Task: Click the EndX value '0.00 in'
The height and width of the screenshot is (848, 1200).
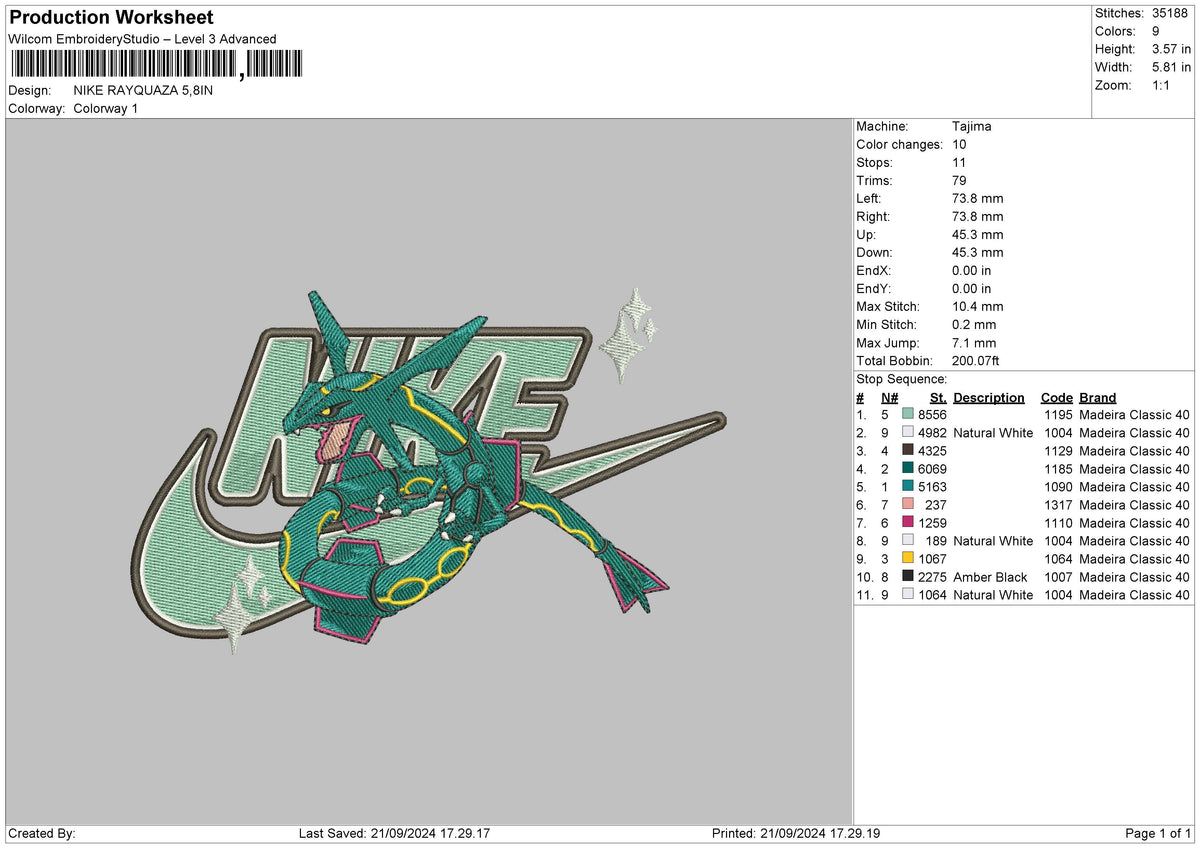Action: click(x=972, y=271)
